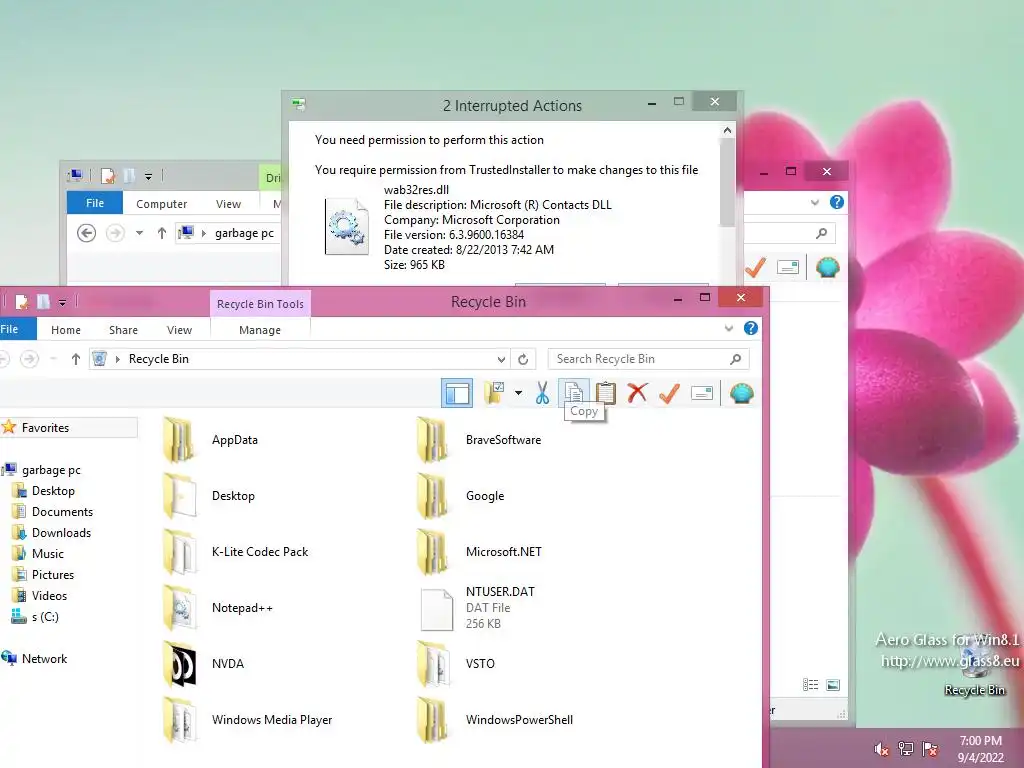1024x768 pixels.
Task: Select the NVDA folder
Action: tap(204, 665)
